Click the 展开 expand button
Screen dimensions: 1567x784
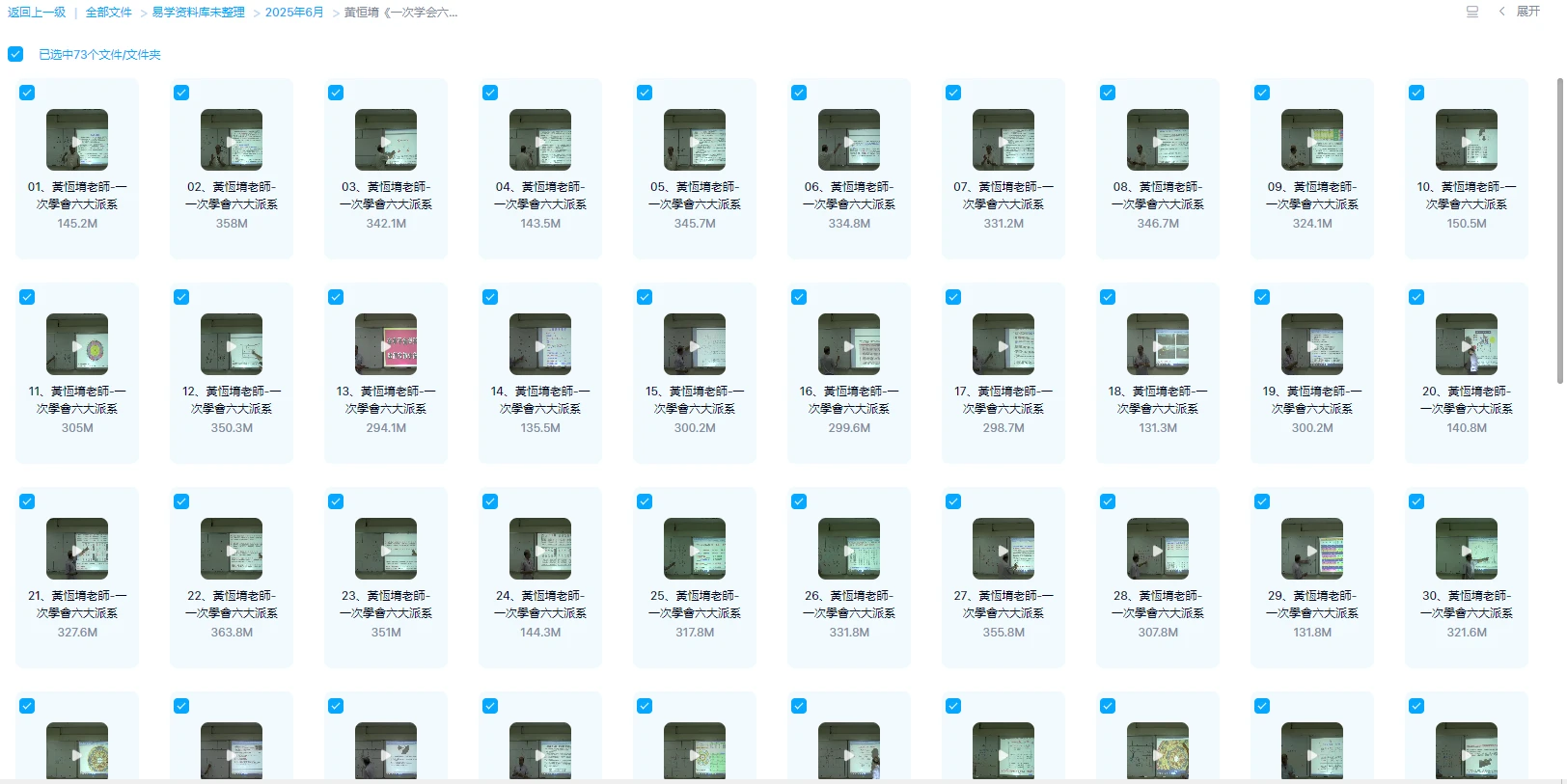pos(1527,12)
